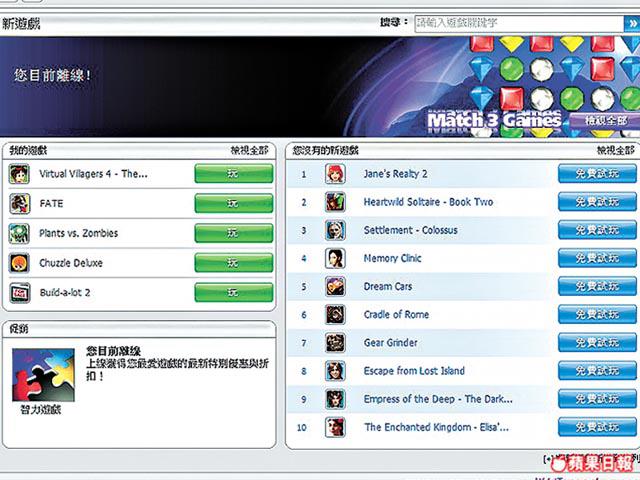Click Gear Grinder title link

(x=391, y=343)
